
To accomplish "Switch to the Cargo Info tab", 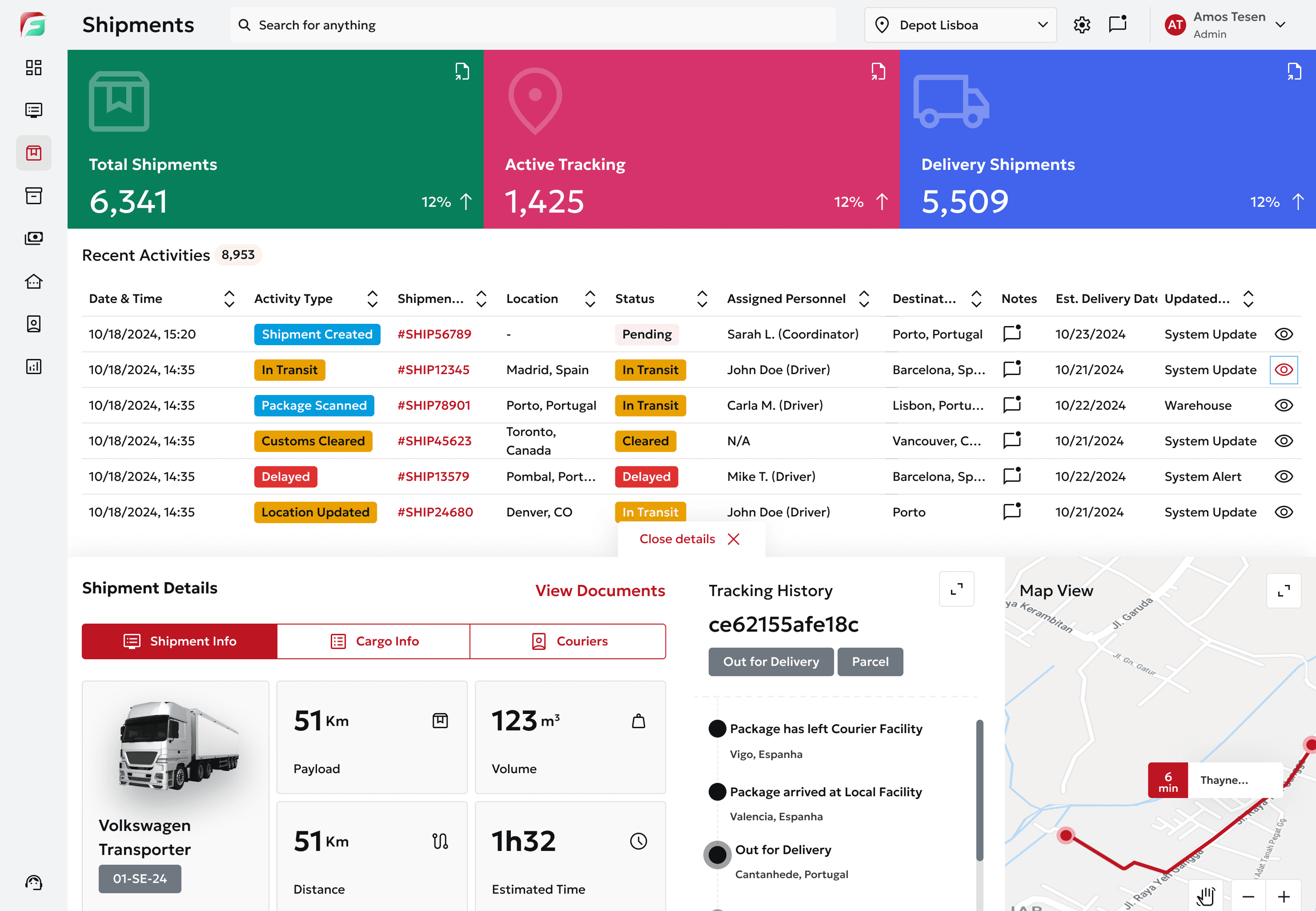I will [x=374, y=641].
